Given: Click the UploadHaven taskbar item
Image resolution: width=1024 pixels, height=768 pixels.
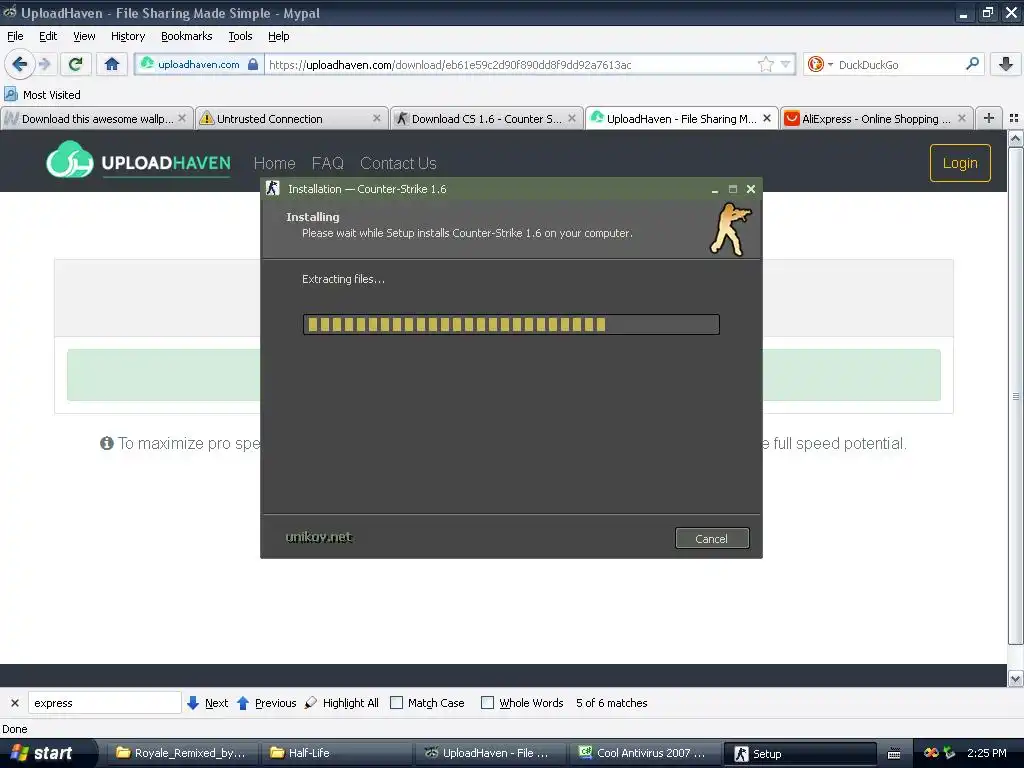Looking at the screenshot, I should (x=492, y=753).
